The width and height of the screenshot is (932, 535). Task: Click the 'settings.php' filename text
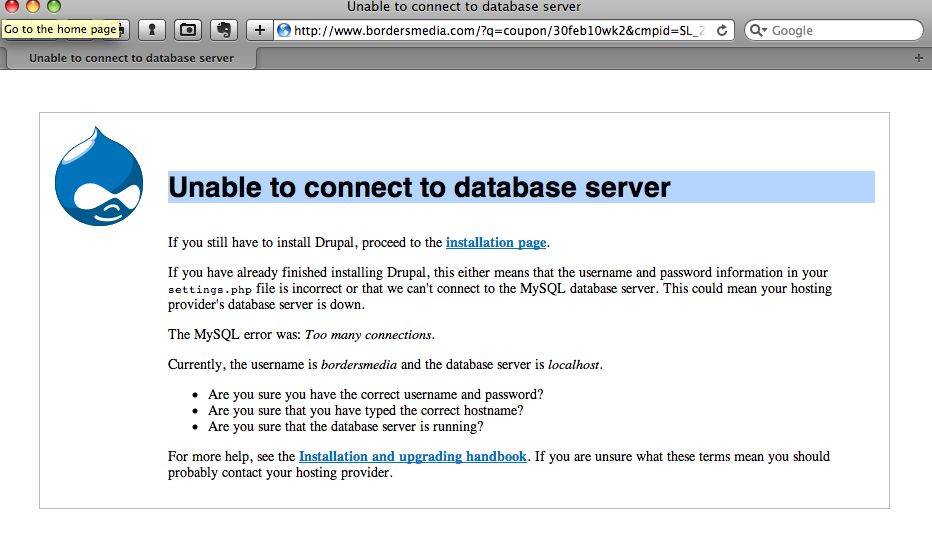(x=210, y=289)
